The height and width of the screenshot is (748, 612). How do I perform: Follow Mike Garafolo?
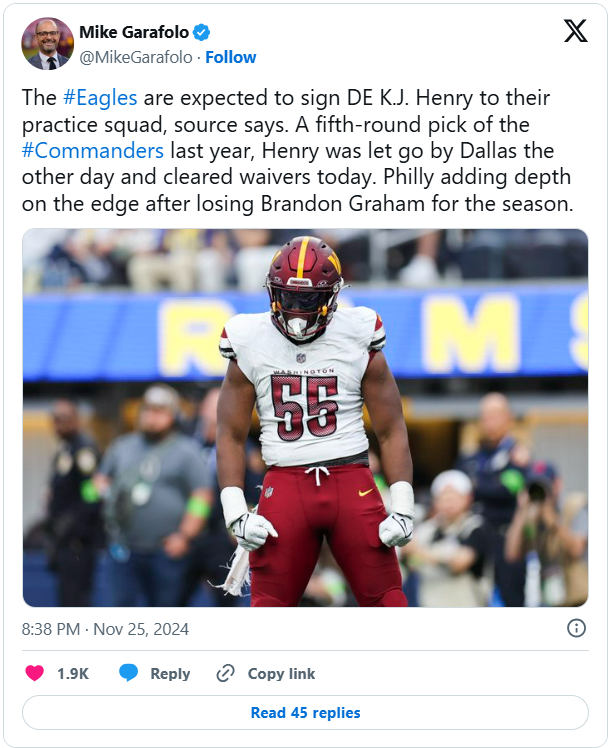pyautogui.click(x=231, y=57)
